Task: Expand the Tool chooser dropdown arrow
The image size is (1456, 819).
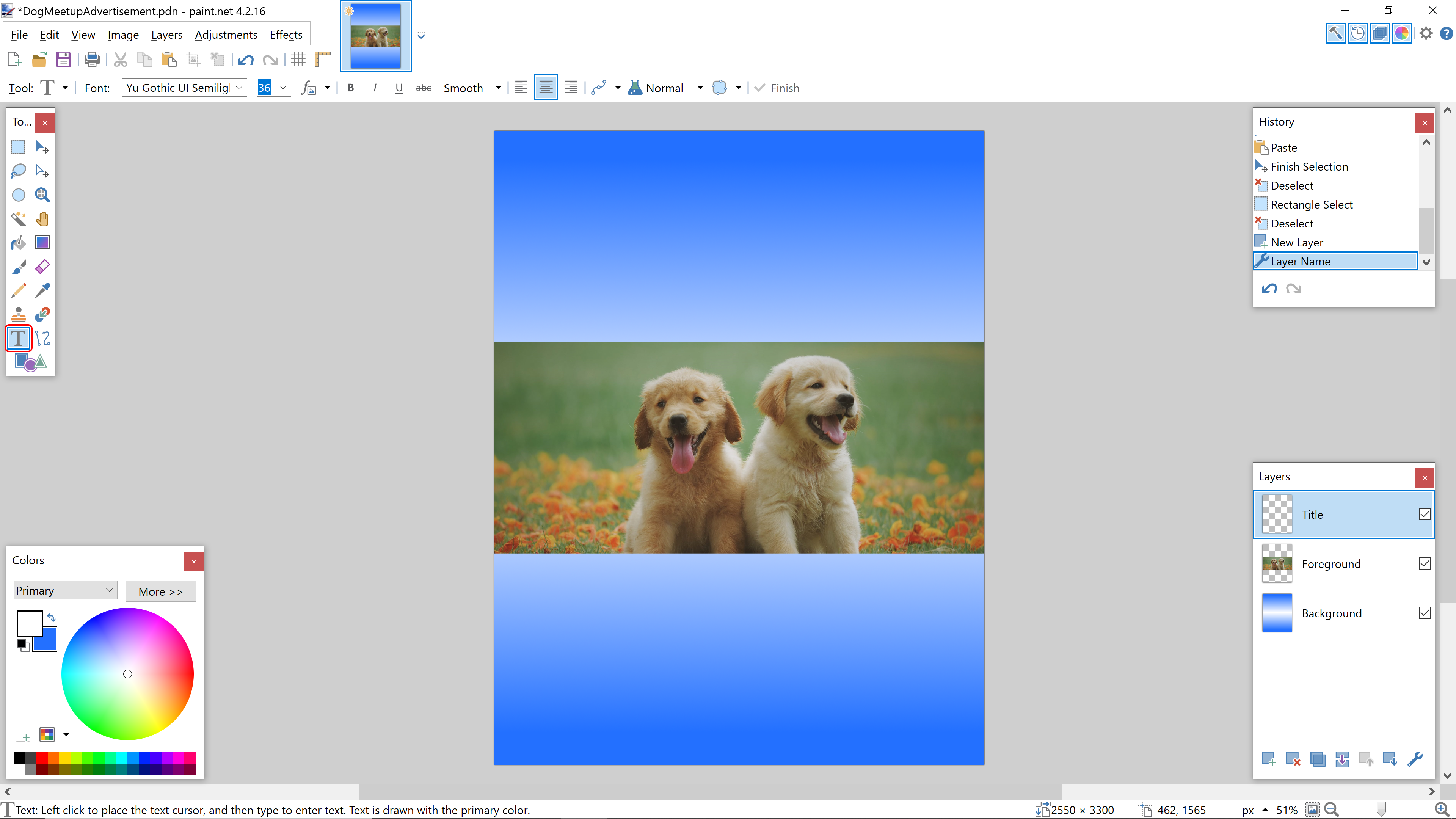Action: [x=65, y=88]
